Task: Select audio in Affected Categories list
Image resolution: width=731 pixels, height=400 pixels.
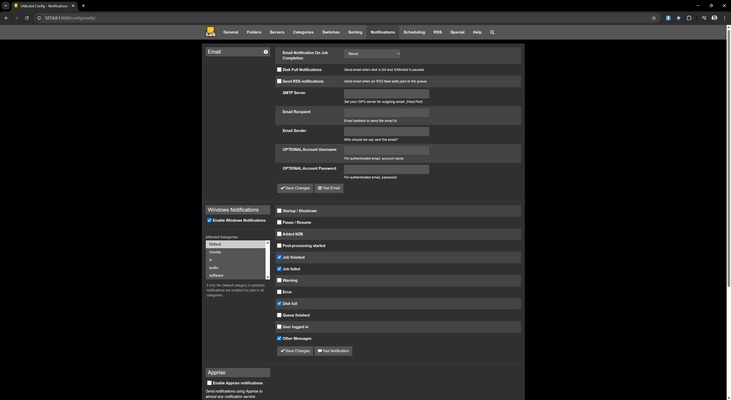Action: [x=235, y=268]
